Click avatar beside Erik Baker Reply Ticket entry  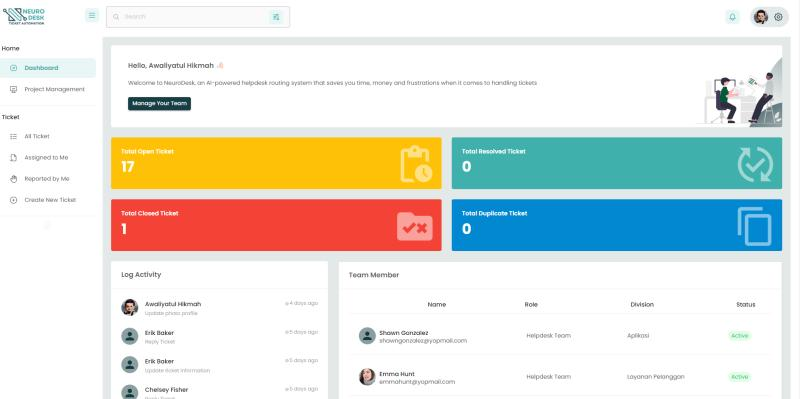(130, 336)
